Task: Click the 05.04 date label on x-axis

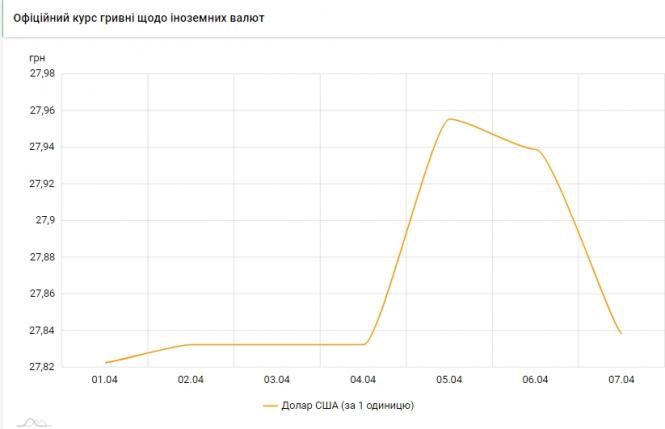Action: [x=450, y=380]
